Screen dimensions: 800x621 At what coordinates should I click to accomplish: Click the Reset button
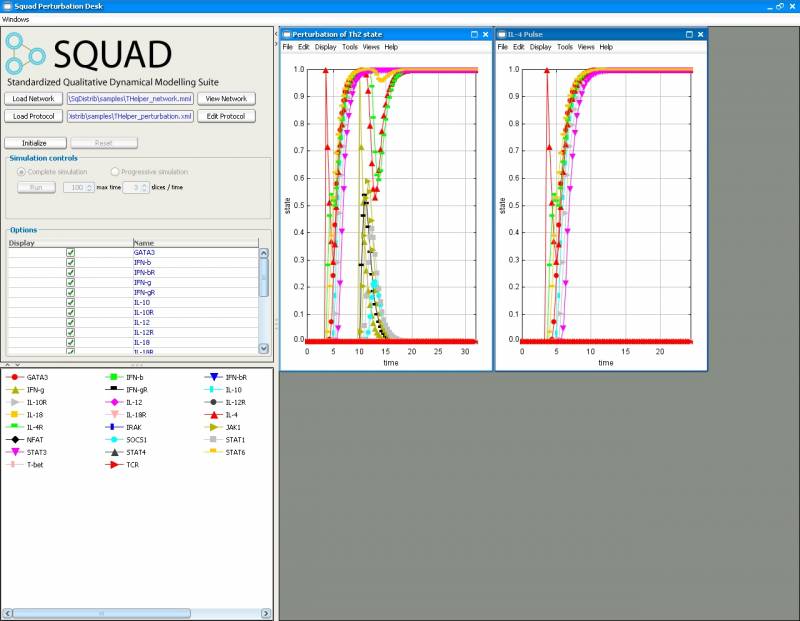(104, 143)
